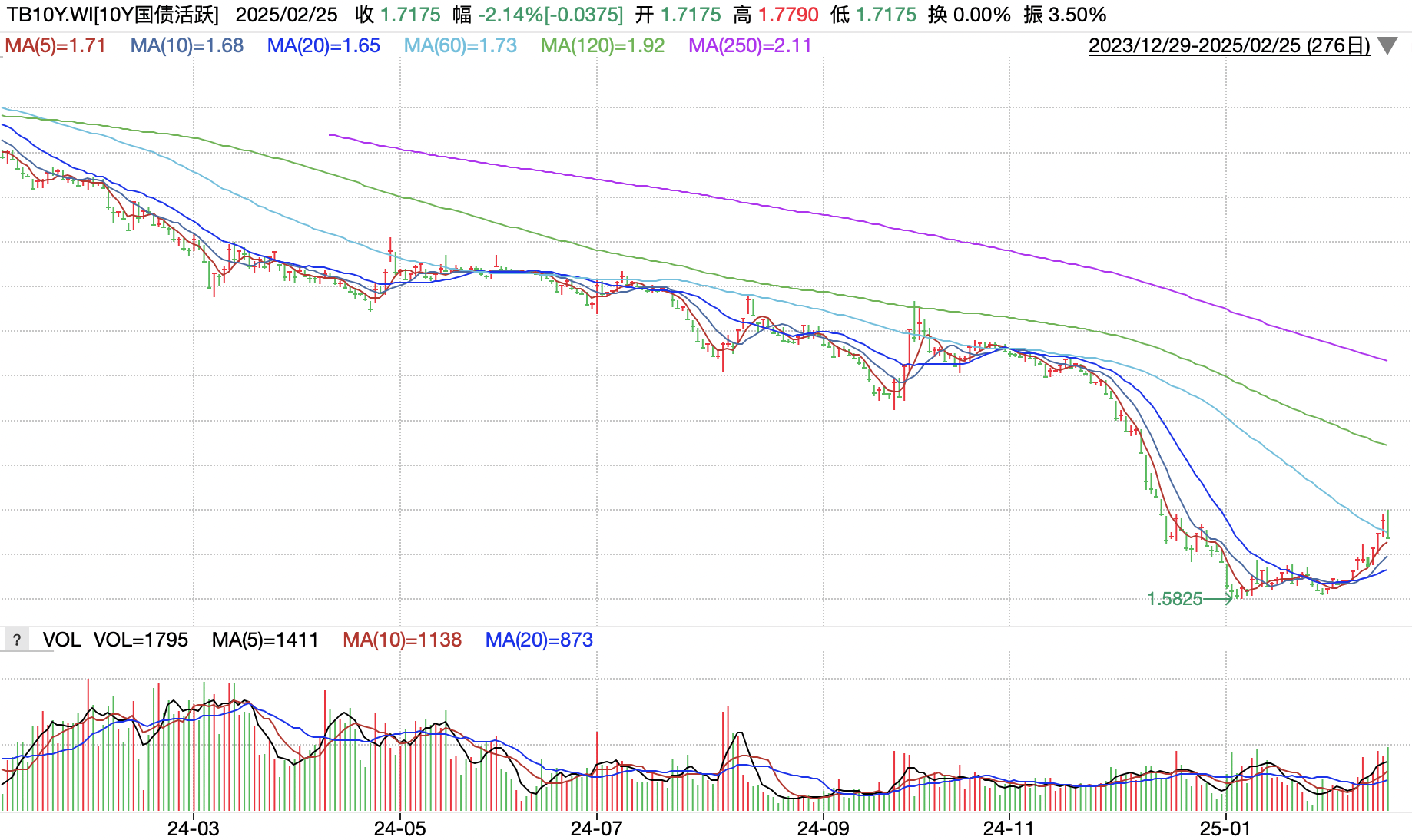1412x840 pixels.
Task: Click the VOL=1795 volume value
Action: pos(141,640)
